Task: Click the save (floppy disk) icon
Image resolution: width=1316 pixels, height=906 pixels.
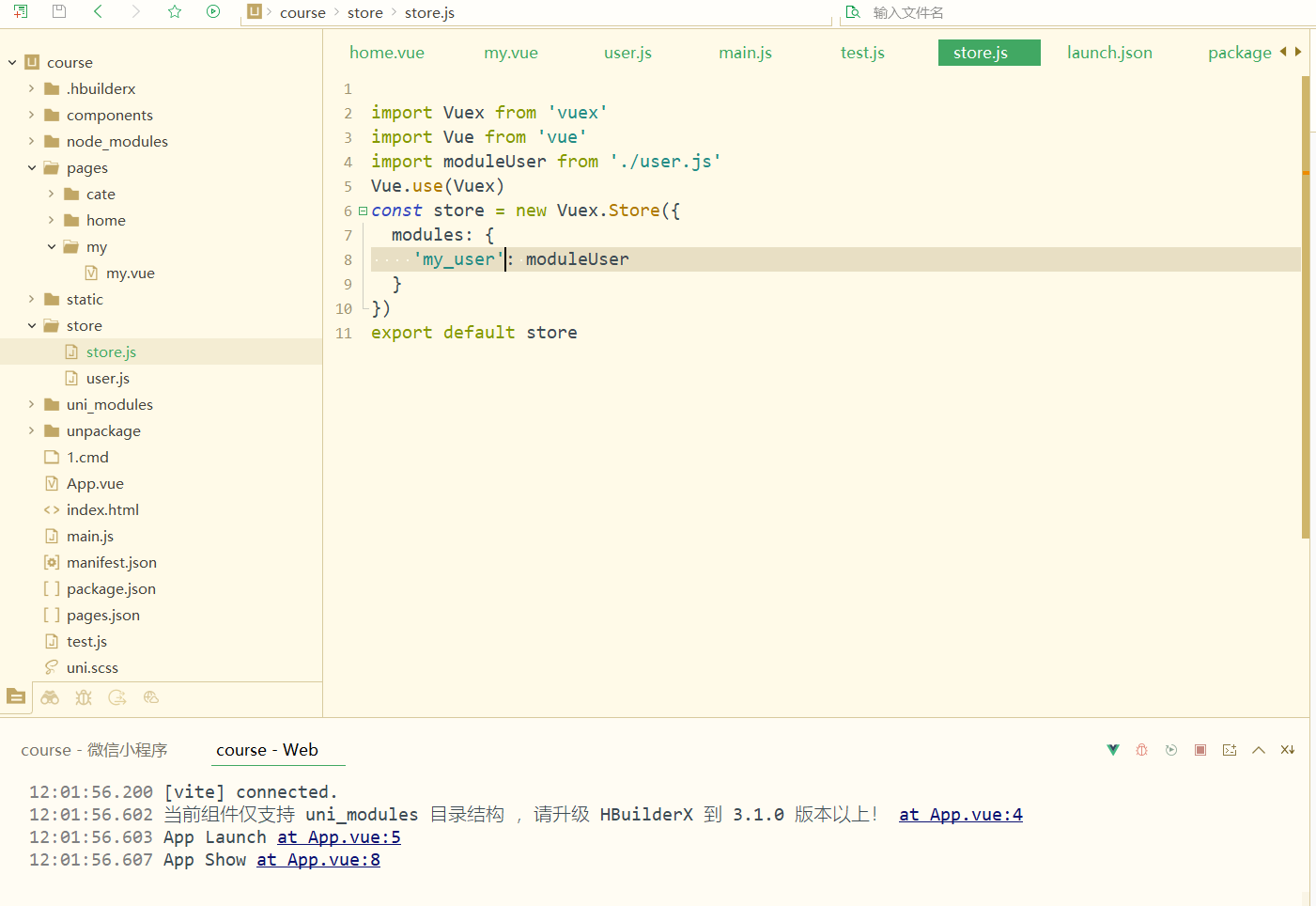Action: pos(59,12)
